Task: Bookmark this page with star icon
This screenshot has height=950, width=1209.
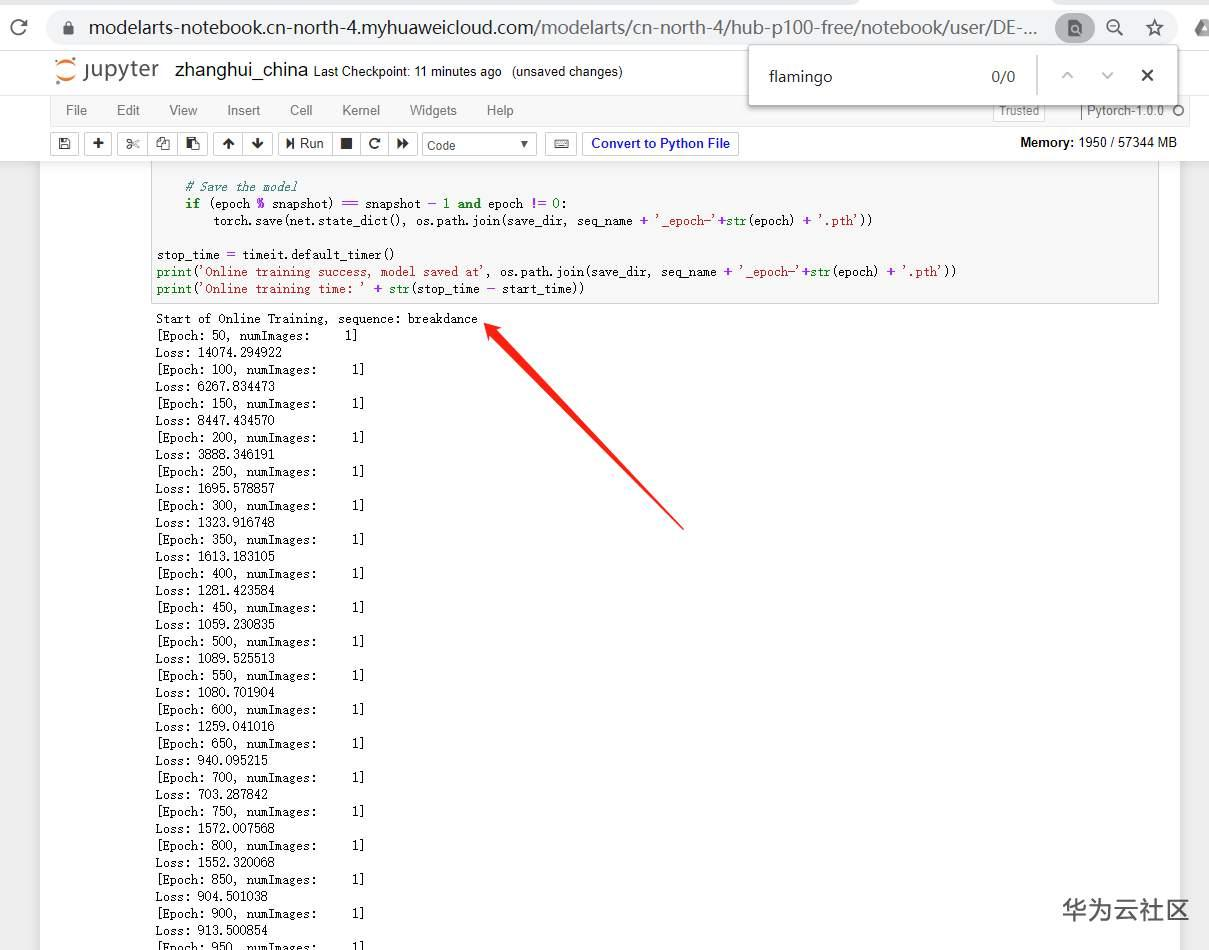Action: tap(1154, 28)
